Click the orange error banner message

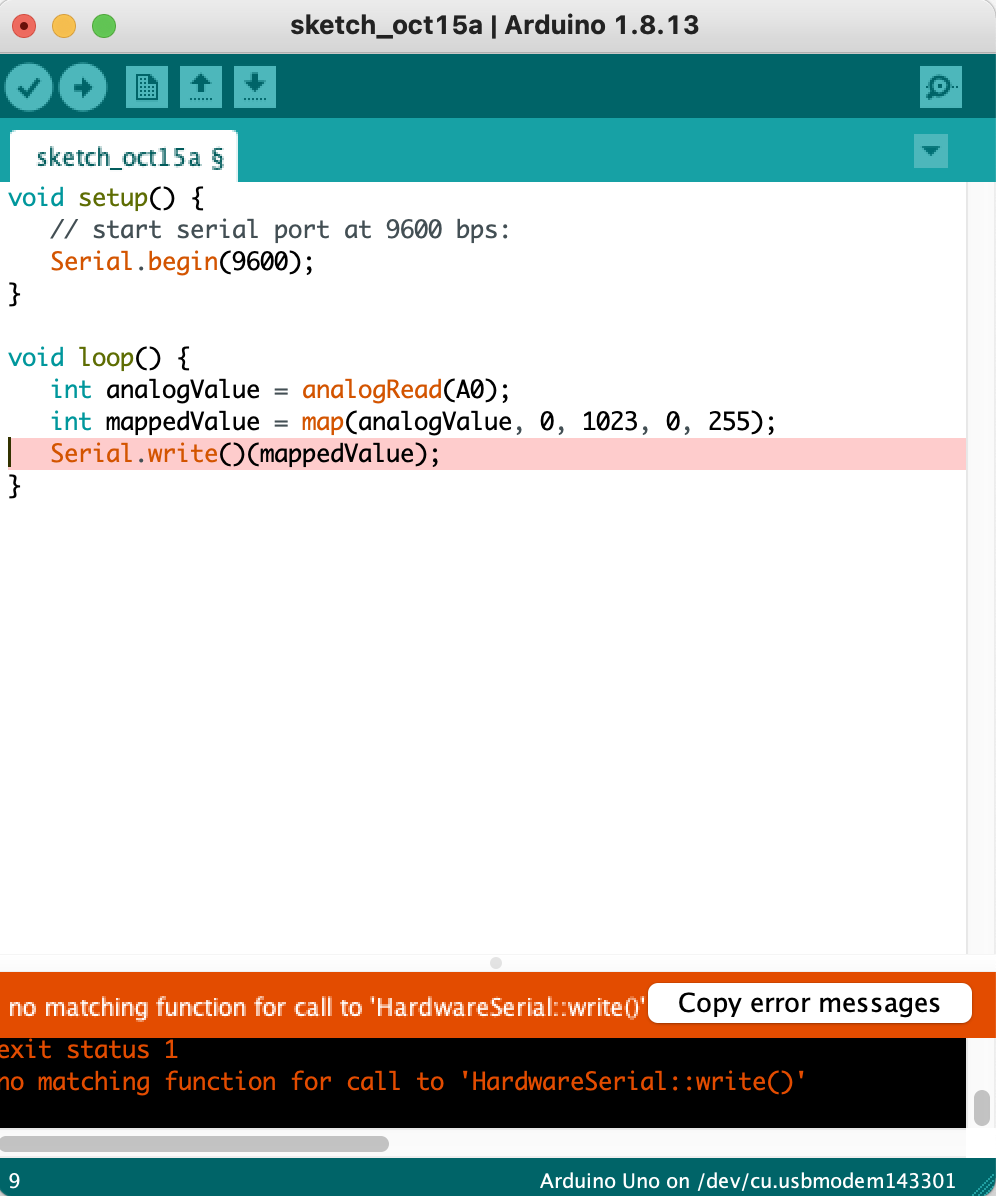[x=326, y=1008]
